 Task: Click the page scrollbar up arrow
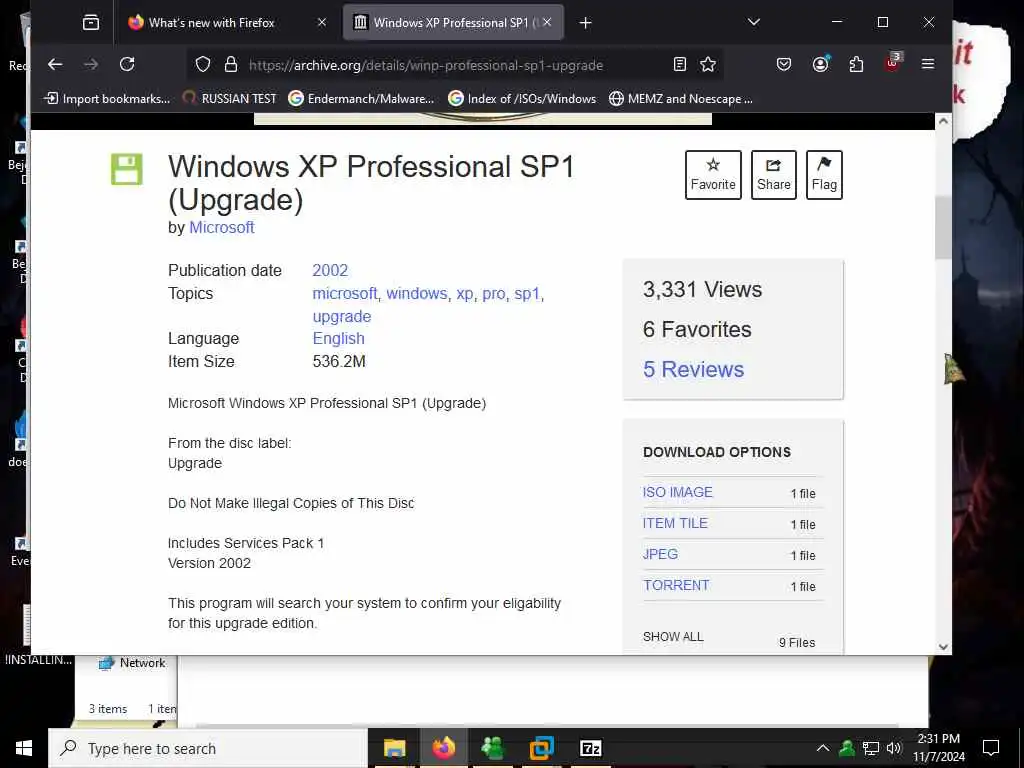943,121
